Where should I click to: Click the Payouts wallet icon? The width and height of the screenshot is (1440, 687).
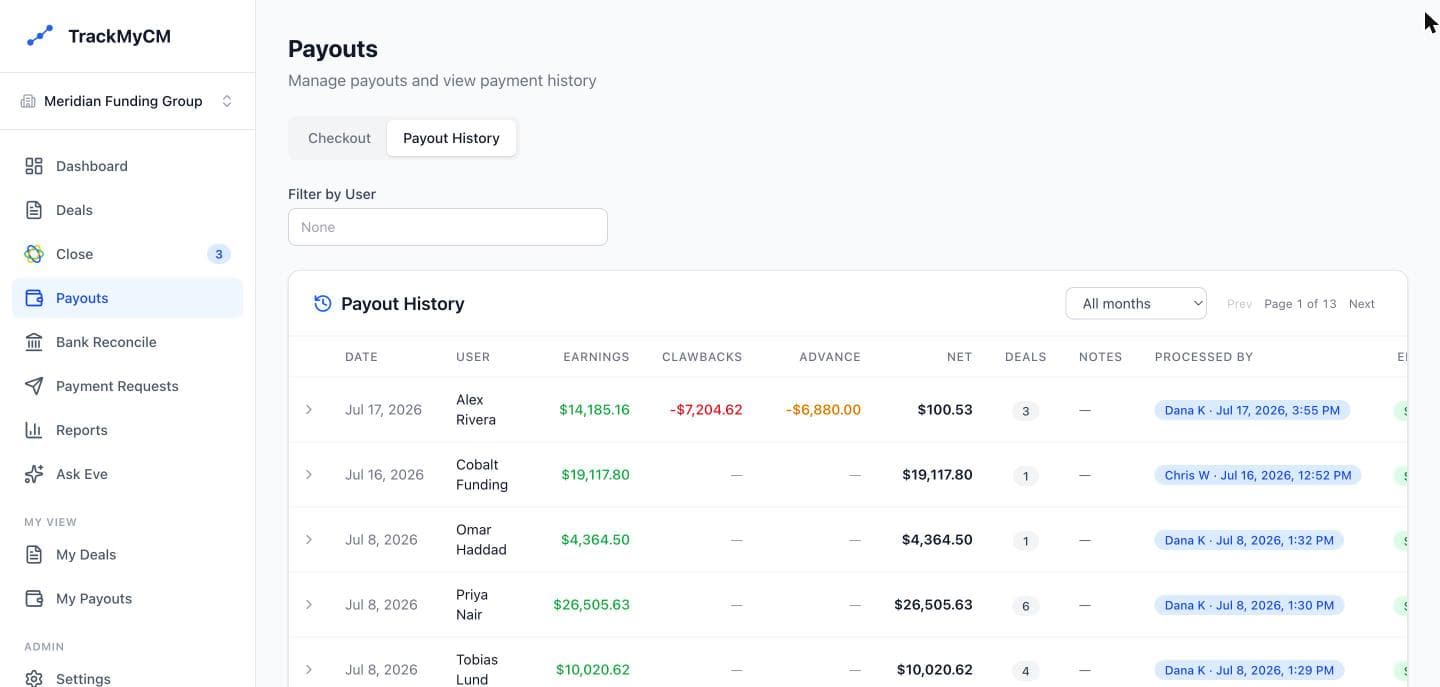pyautogui.click(x=34, y=298)
